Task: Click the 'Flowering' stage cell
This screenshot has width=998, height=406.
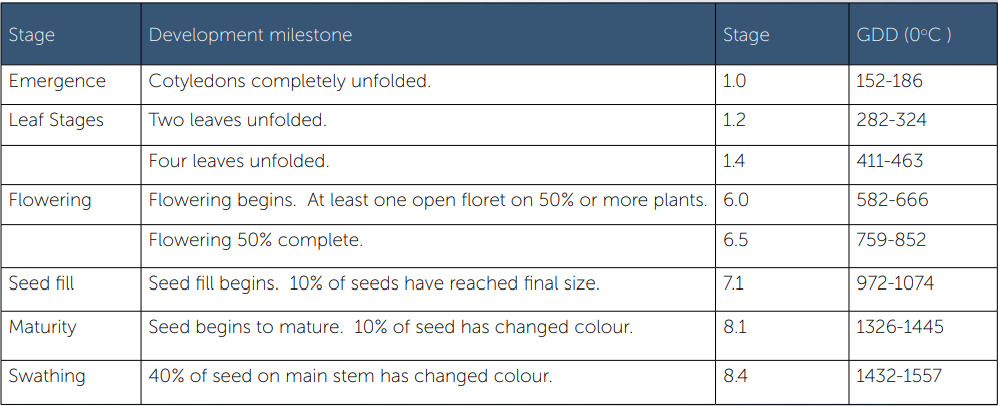Action: pyautogui.click(x=71, y=204)
